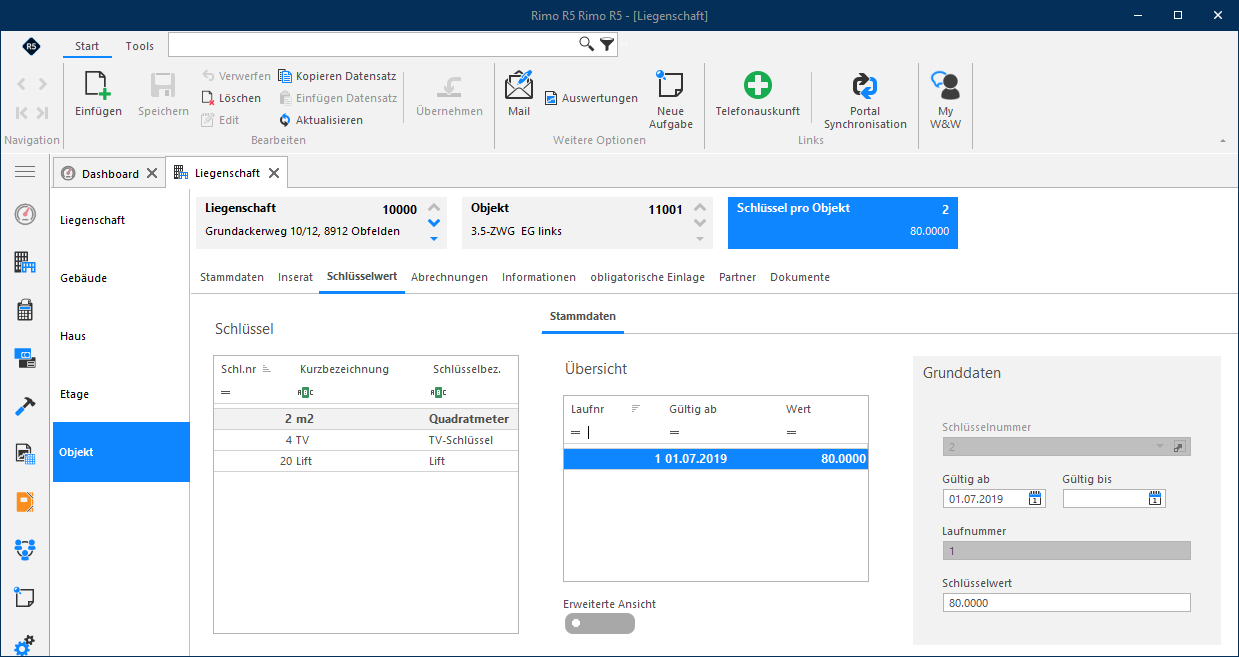Screen dimensions: 1239x657
Task: Open the hamburger menu in the sidebar
Action: pos(25,172)
